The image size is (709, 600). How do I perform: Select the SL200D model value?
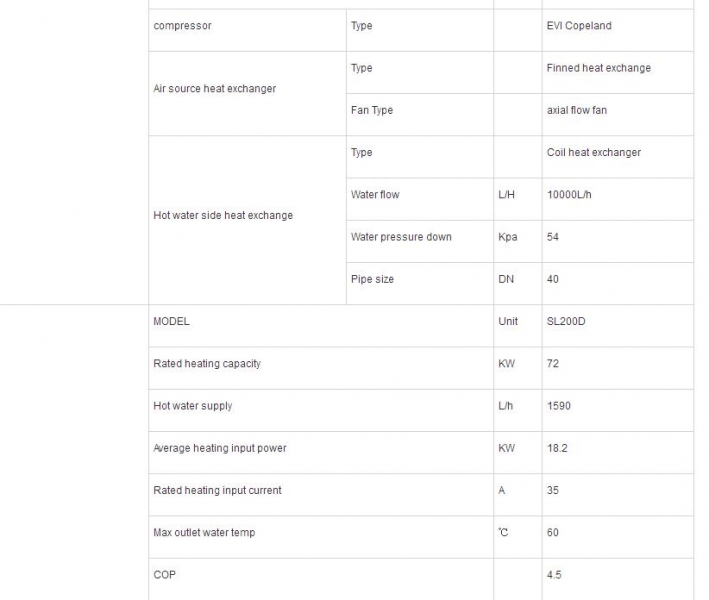(x=566, y=321)
